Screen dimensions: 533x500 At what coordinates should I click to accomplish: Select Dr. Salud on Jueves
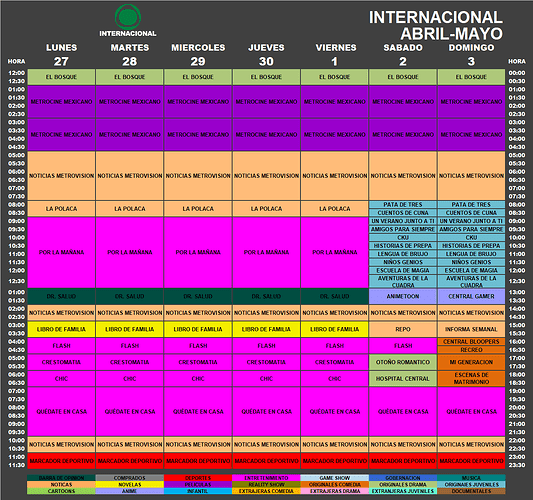coord(266,296)
